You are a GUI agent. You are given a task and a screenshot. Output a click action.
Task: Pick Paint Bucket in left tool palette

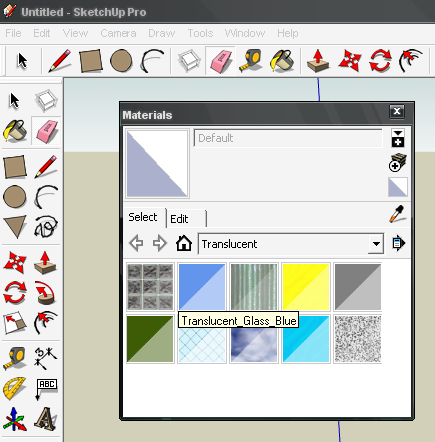pyautogui.click(x=15, y=130)
